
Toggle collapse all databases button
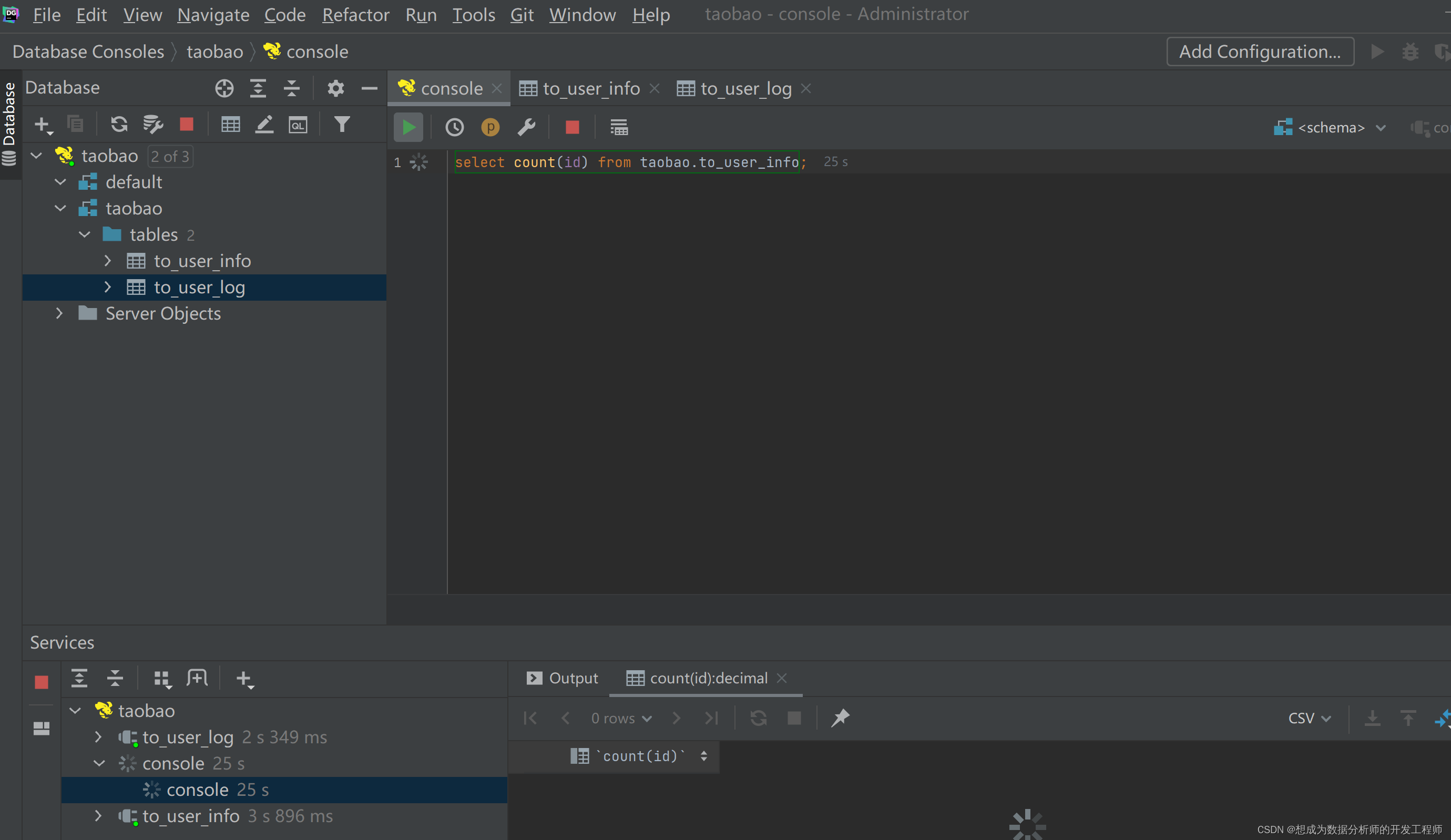[x=292, y=89]
